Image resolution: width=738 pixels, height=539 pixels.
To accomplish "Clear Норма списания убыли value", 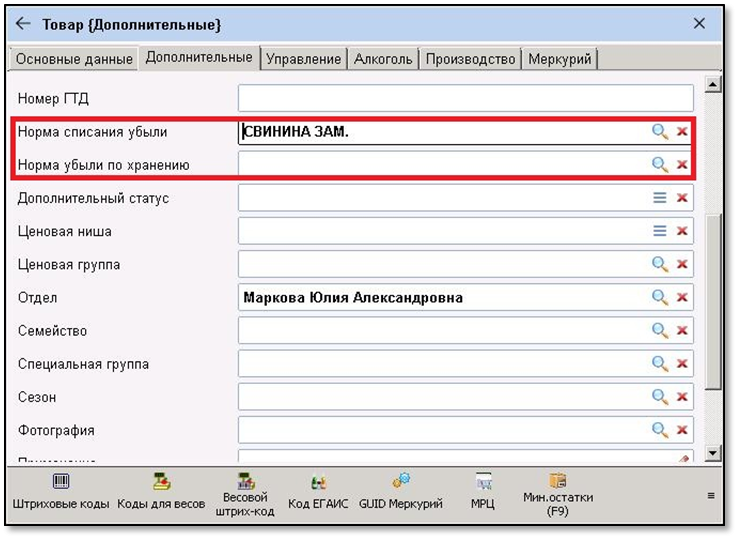I will click(682, 132).
